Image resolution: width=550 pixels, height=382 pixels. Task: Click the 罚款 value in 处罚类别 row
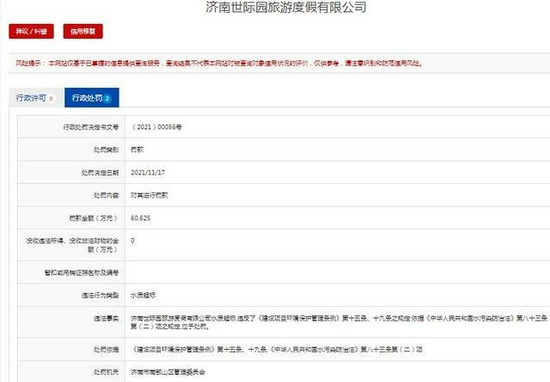[137, 150]
